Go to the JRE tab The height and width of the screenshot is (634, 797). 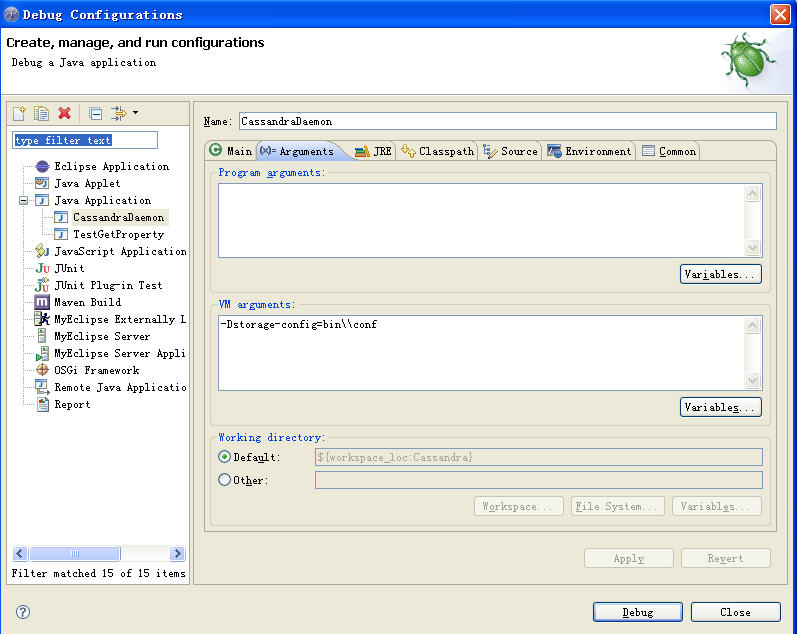pyautogui.click(x=373, y=151)
